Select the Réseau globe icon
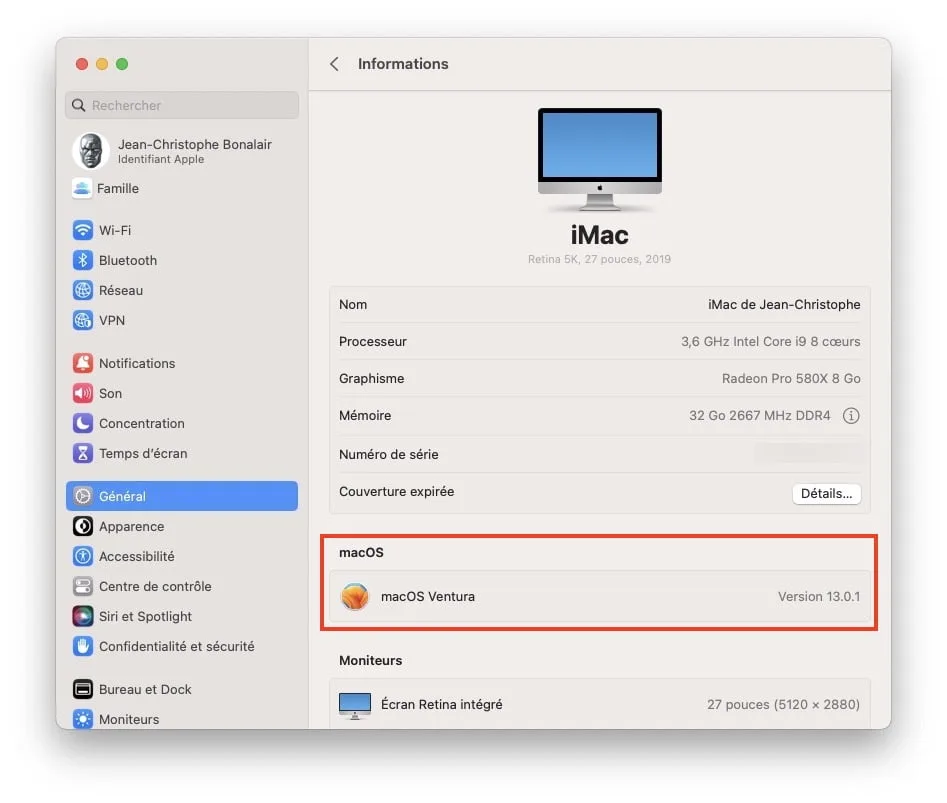This screenshot has width=947, height=803. (83, 290)
